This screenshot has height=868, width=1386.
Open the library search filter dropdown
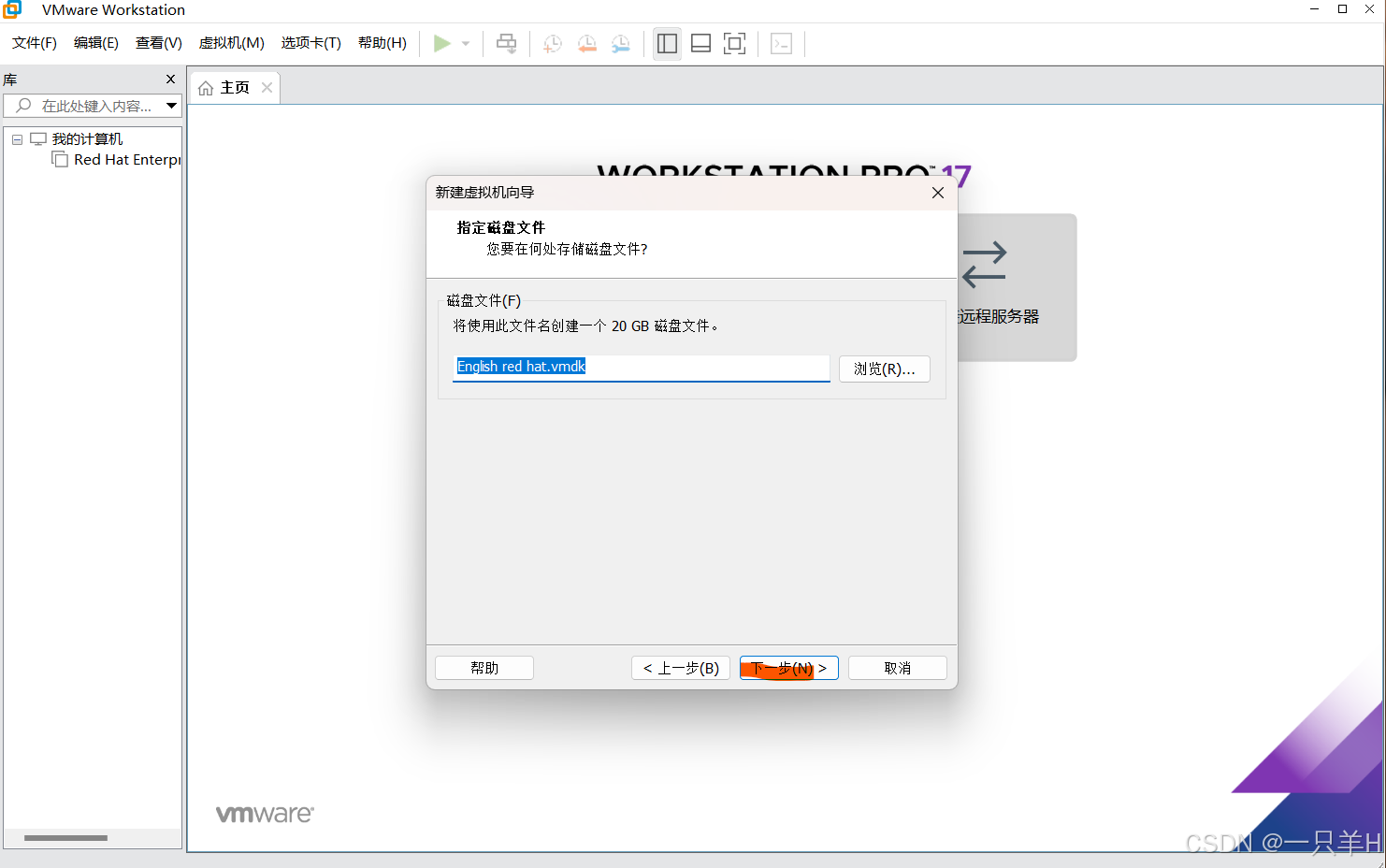point(172,106)
